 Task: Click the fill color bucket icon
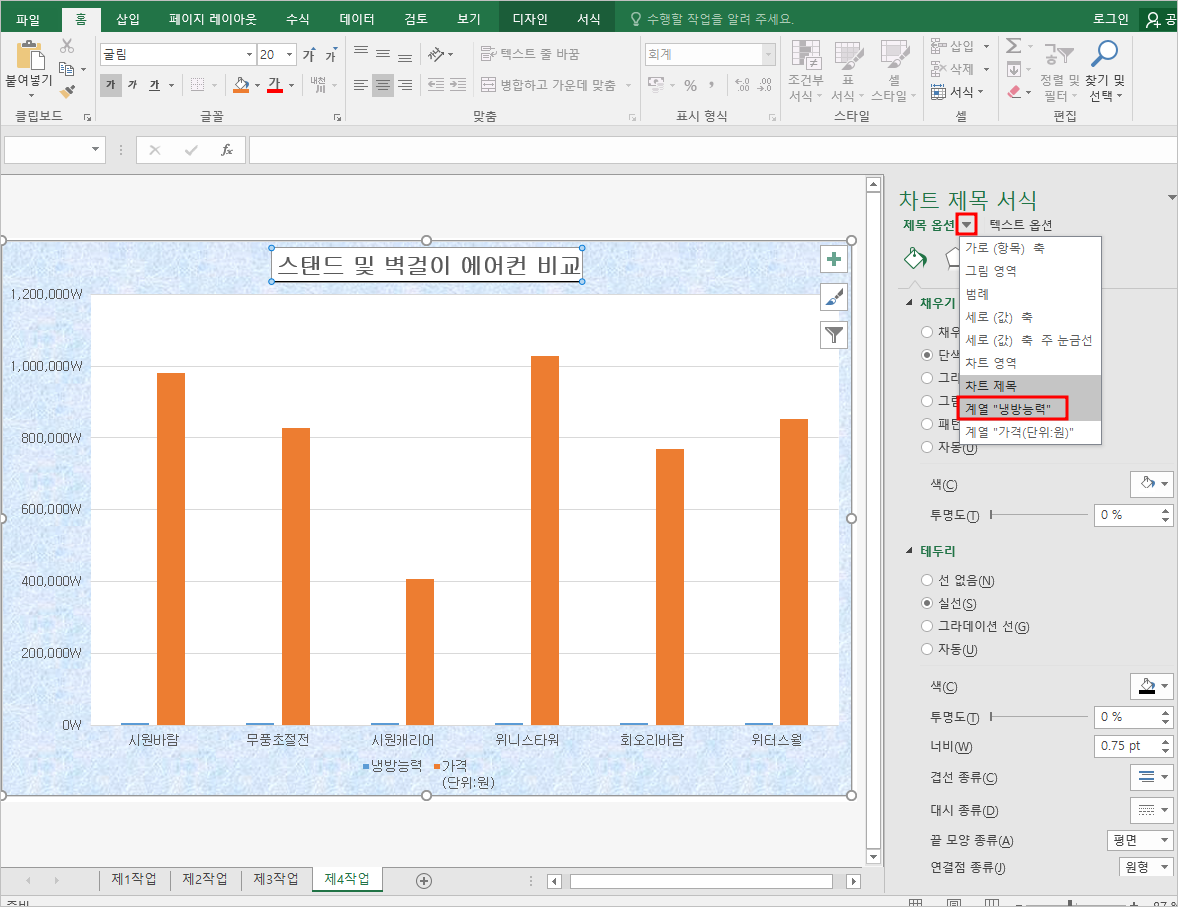coord(240,85)
